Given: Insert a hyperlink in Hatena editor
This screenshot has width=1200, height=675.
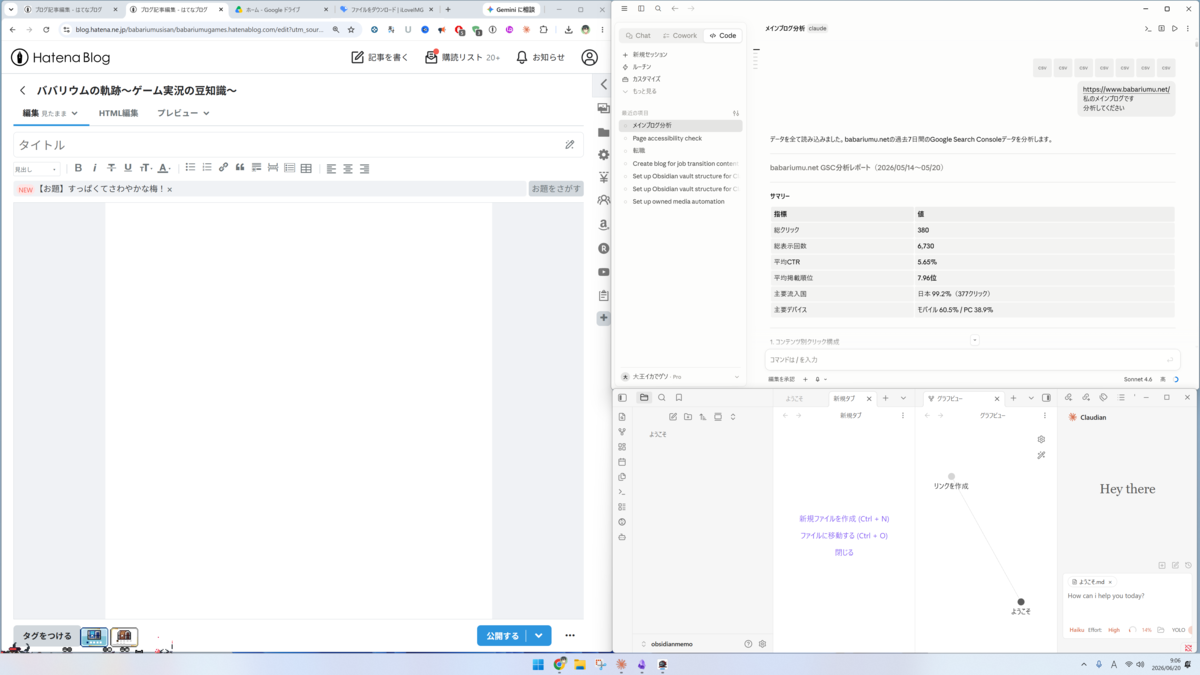Looking at the screenshot, I should pos(223,168).
